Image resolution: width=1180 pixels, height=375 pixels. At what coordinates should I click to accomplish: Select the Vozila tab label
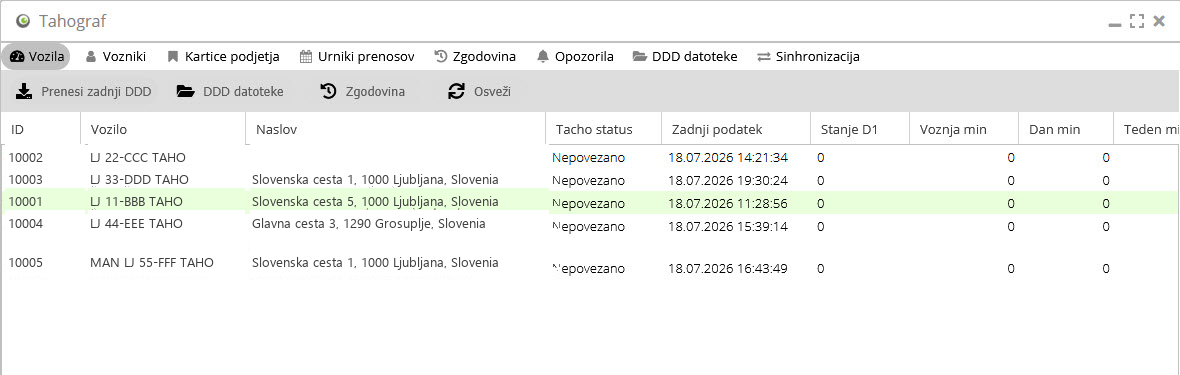(x=46, y=56)
